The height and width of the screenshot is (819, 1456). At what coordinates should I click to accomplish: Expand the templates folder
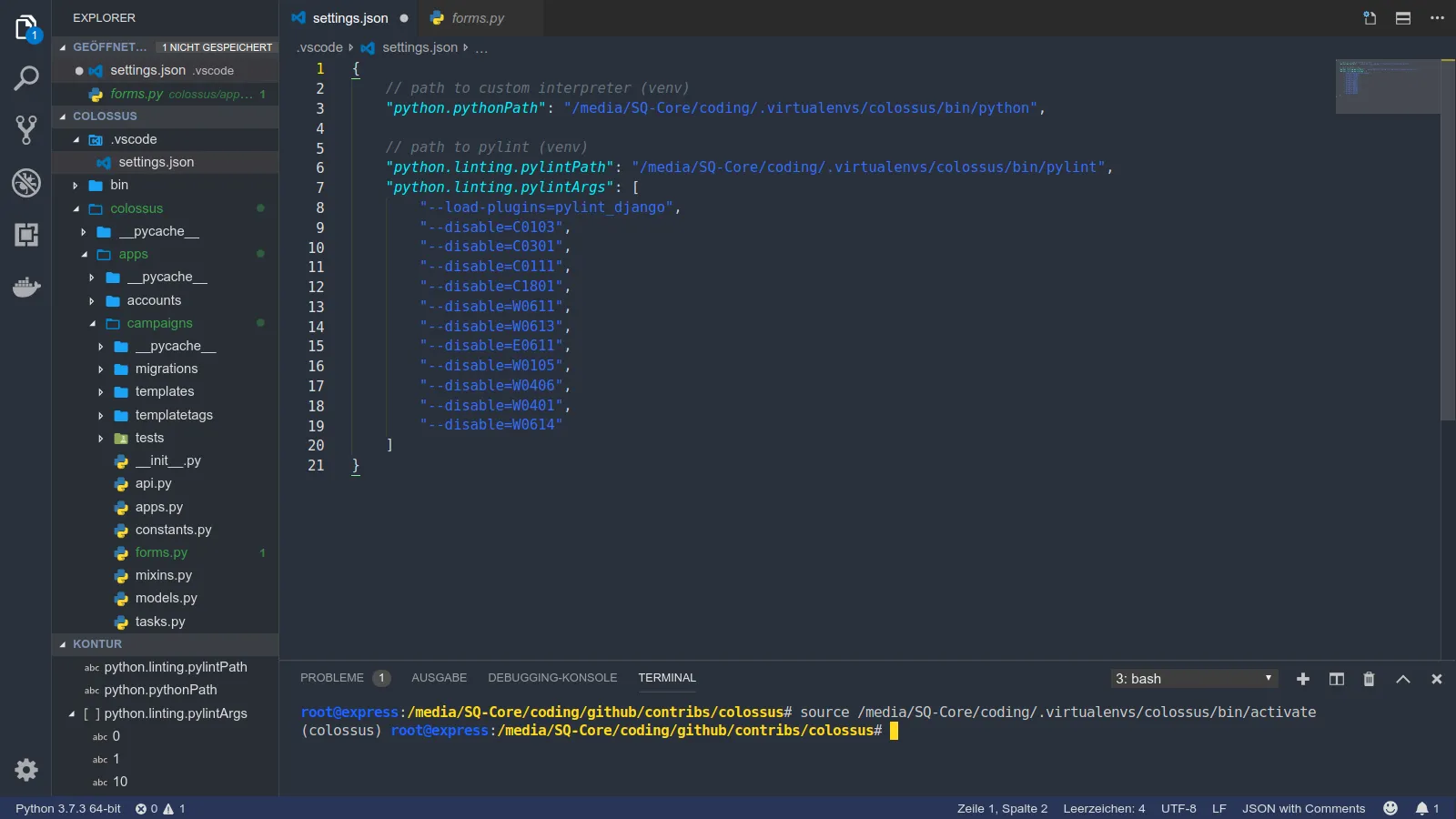[101, 392]
